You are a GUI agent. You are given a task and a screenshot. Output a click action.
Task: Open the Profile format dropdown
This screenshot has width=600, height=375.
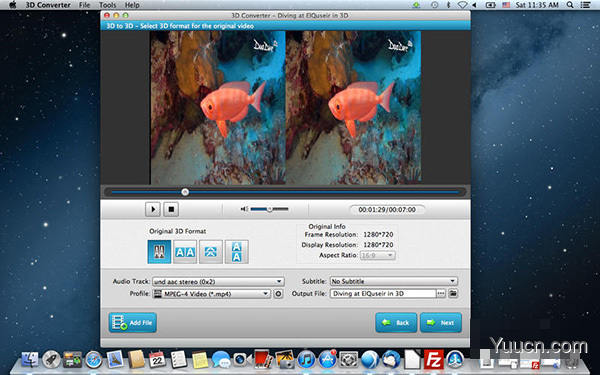point(212,294)
